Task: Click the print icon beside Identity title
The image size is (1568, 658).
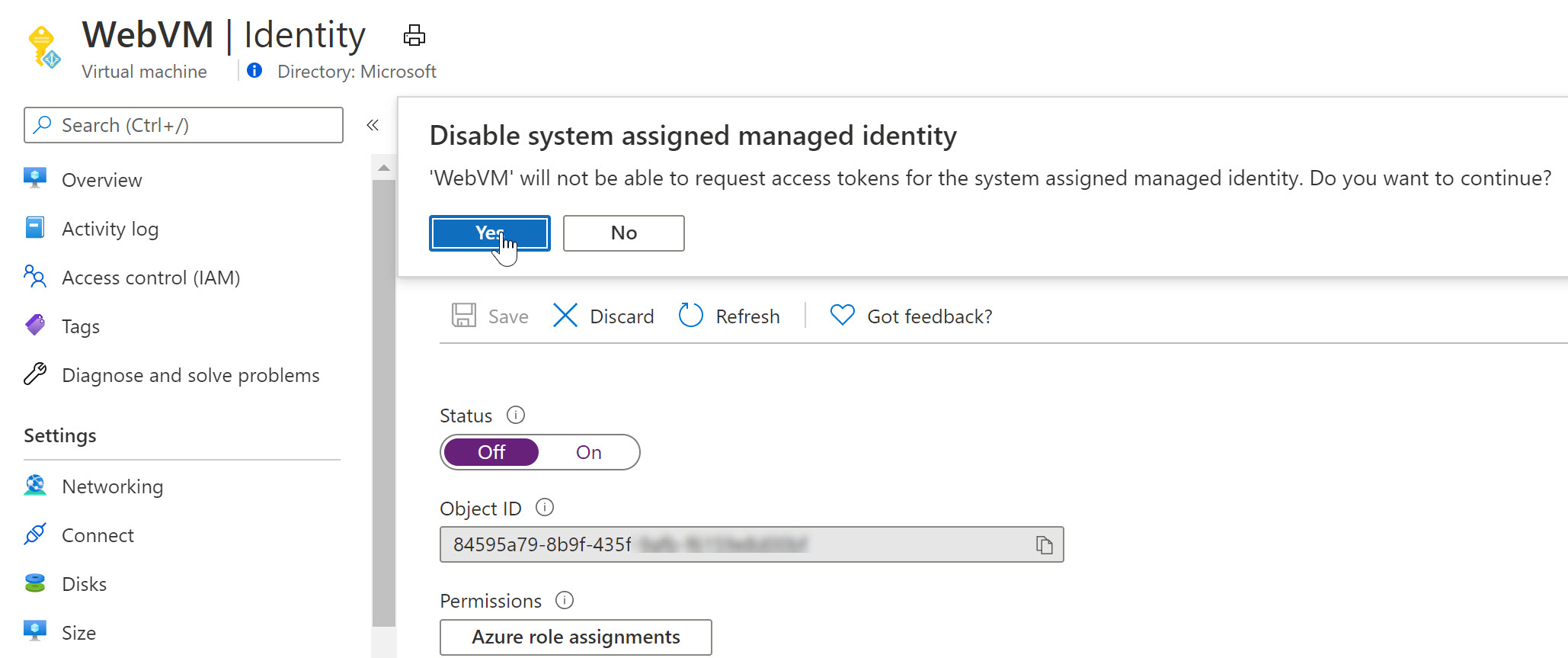Action: [414, 35]
